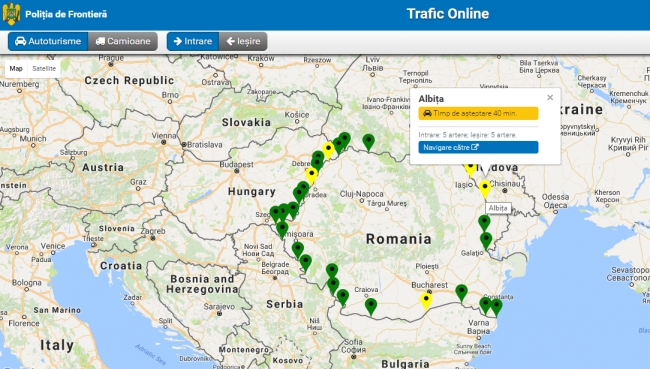650x369 pixels.
Task: Click the yellow waiting time 40 min bar
Action: (x=478, y=113)
